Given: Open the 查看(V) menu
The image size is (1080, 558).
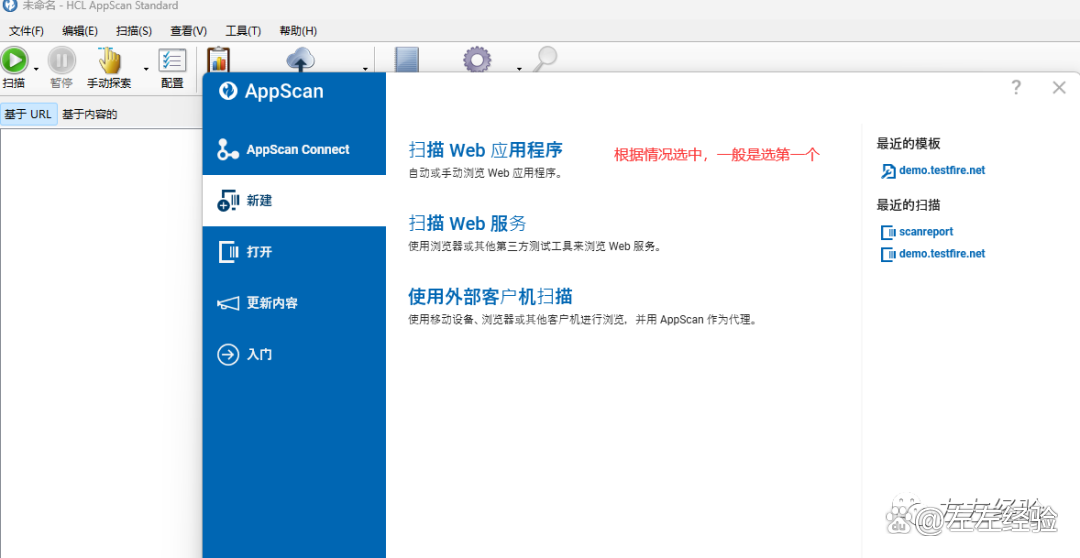Looking at the screenshot, I should tap(189, 31).
